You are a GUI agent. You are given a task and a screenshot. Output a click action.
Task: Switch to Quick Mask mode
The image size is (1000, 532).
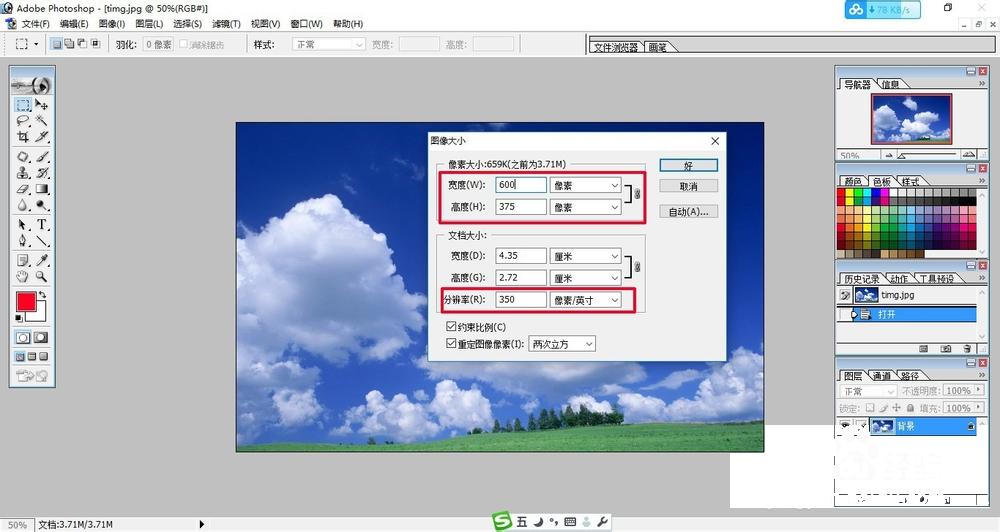click(x=41, y=337)
